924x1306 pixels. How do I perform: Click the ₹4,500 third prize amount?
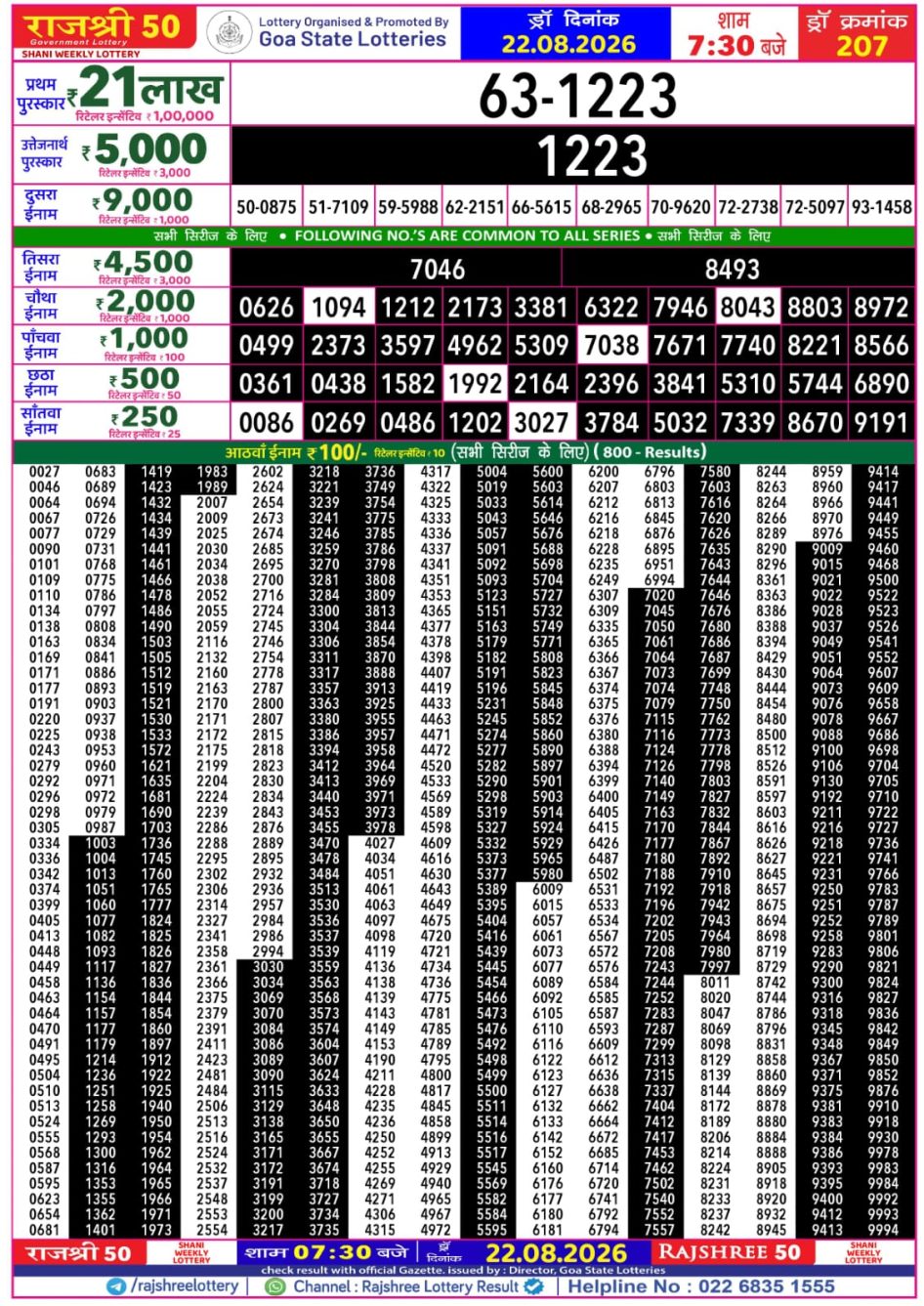(x=143, y=263)
